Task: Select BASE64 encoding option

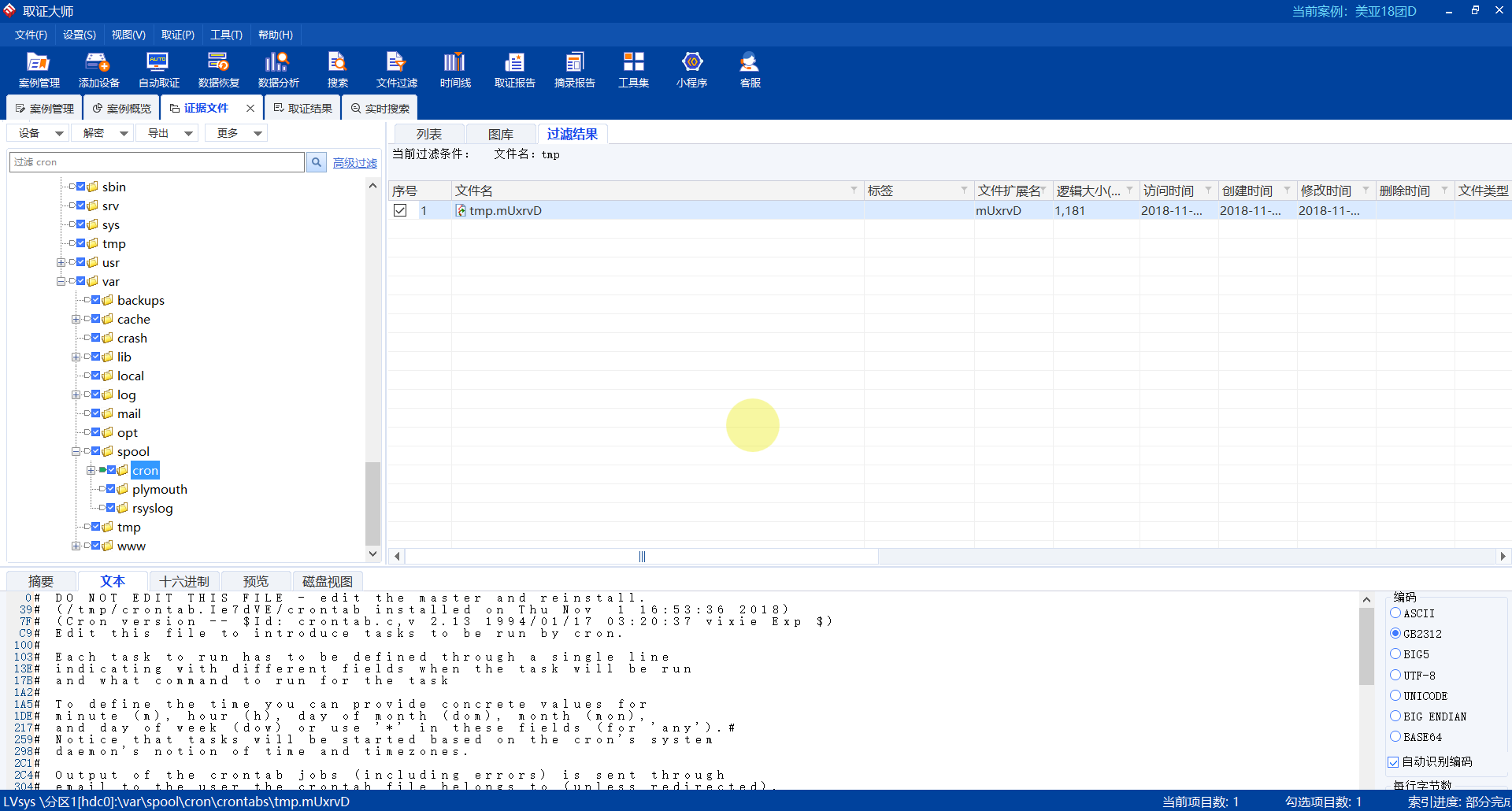Action: pos(1395,736)
